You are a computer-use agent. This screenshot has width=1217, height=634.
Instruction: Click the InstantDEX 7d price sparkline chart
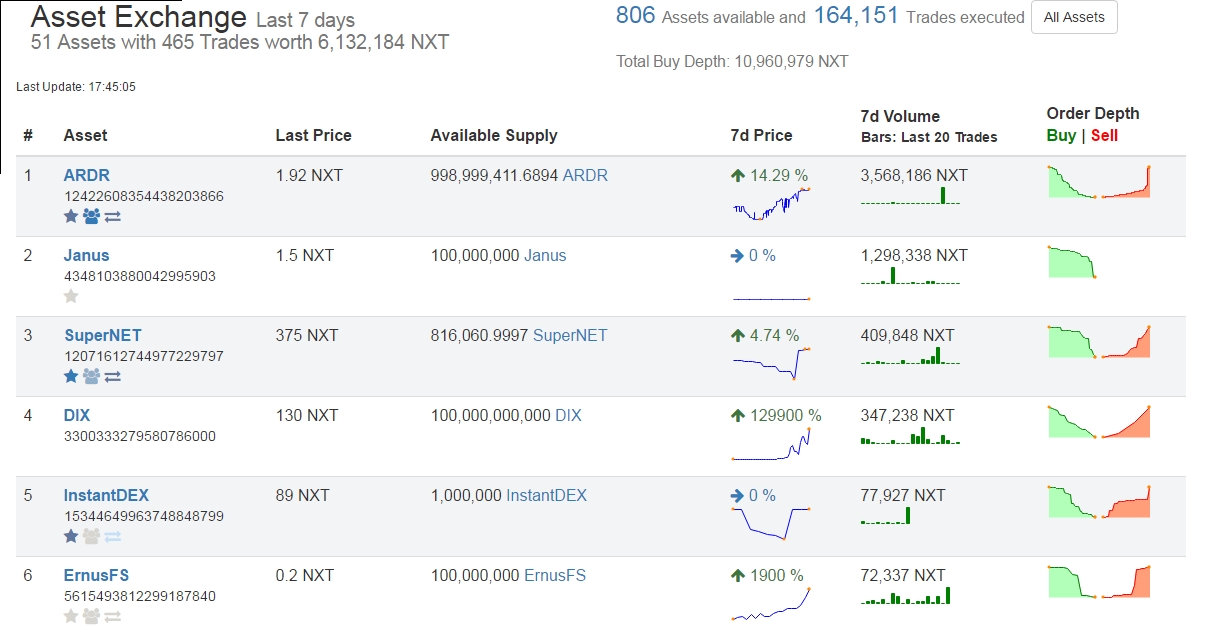(771, 523)
